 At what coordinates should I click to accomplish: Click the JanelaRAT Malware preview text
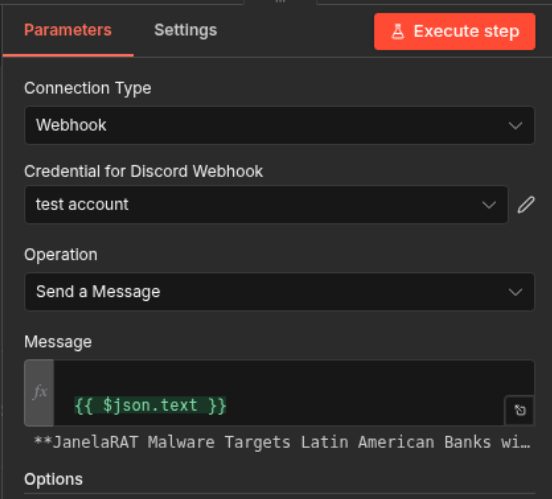pyautogui.click(x=282, y=442)
